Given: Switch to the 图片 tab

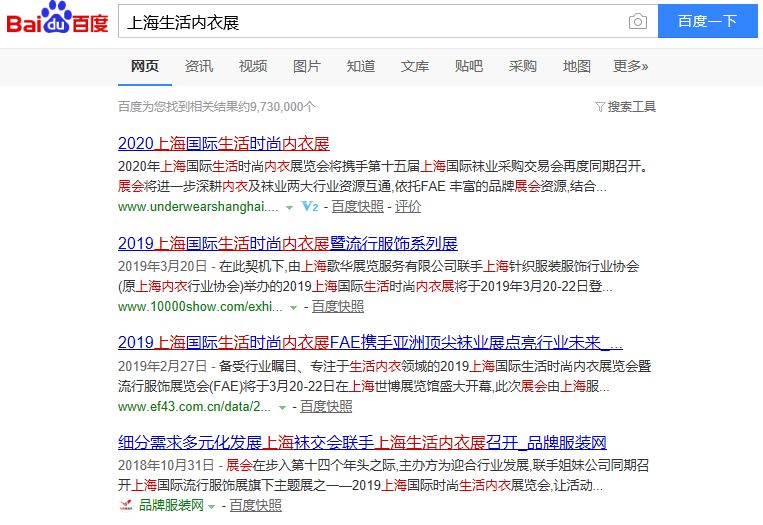Looking at the screenshot, I should point(307,66).
